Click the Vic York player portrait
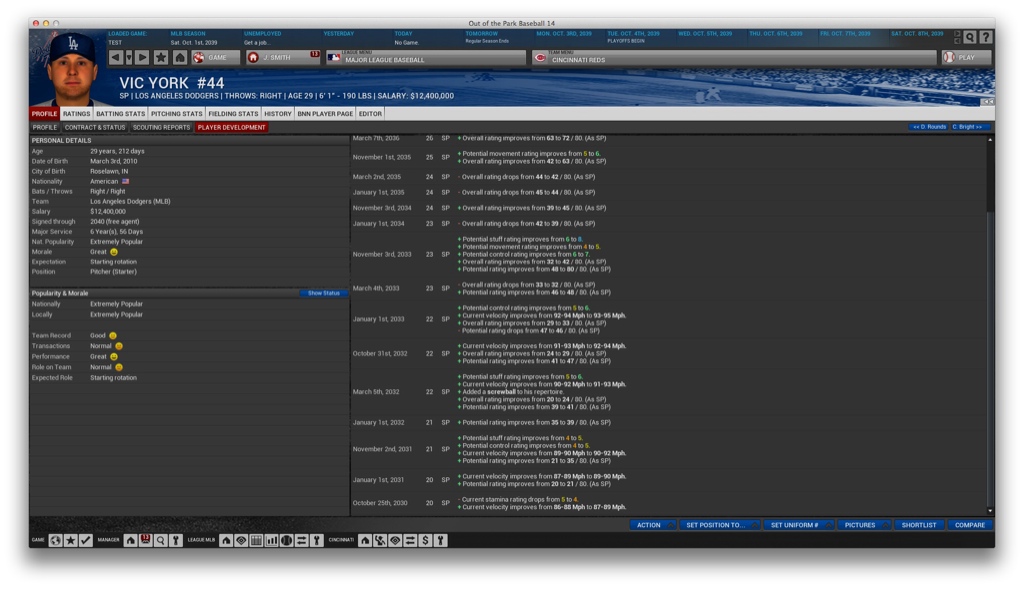The image size is (1024, 589). (71, 70)
